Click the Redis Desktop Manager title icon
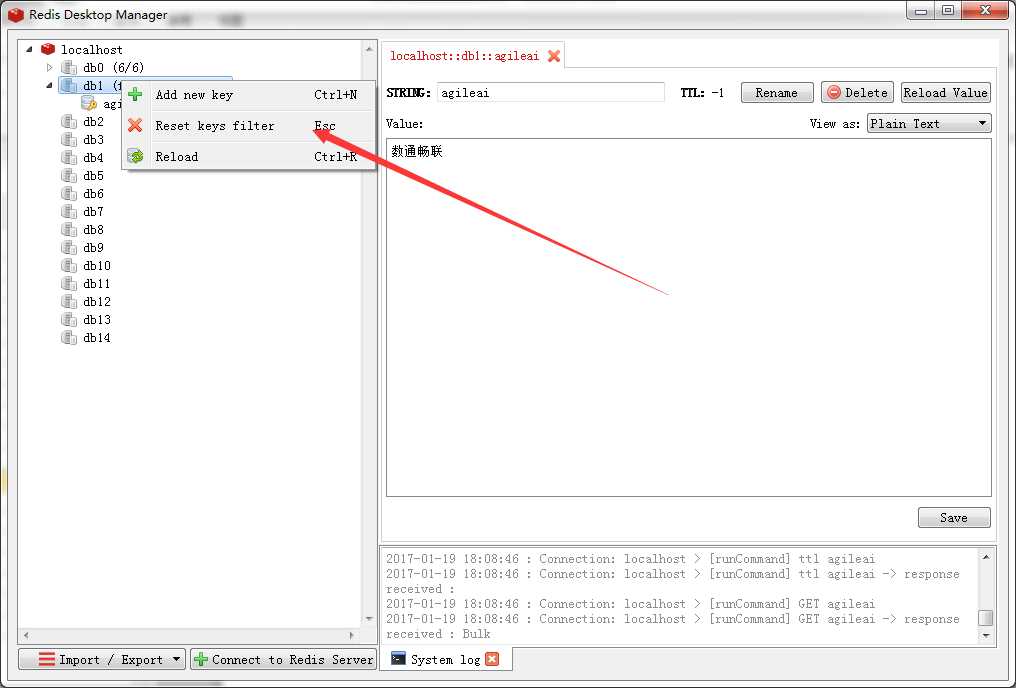This screenshot has width=1016, height=688. [16, 14]
